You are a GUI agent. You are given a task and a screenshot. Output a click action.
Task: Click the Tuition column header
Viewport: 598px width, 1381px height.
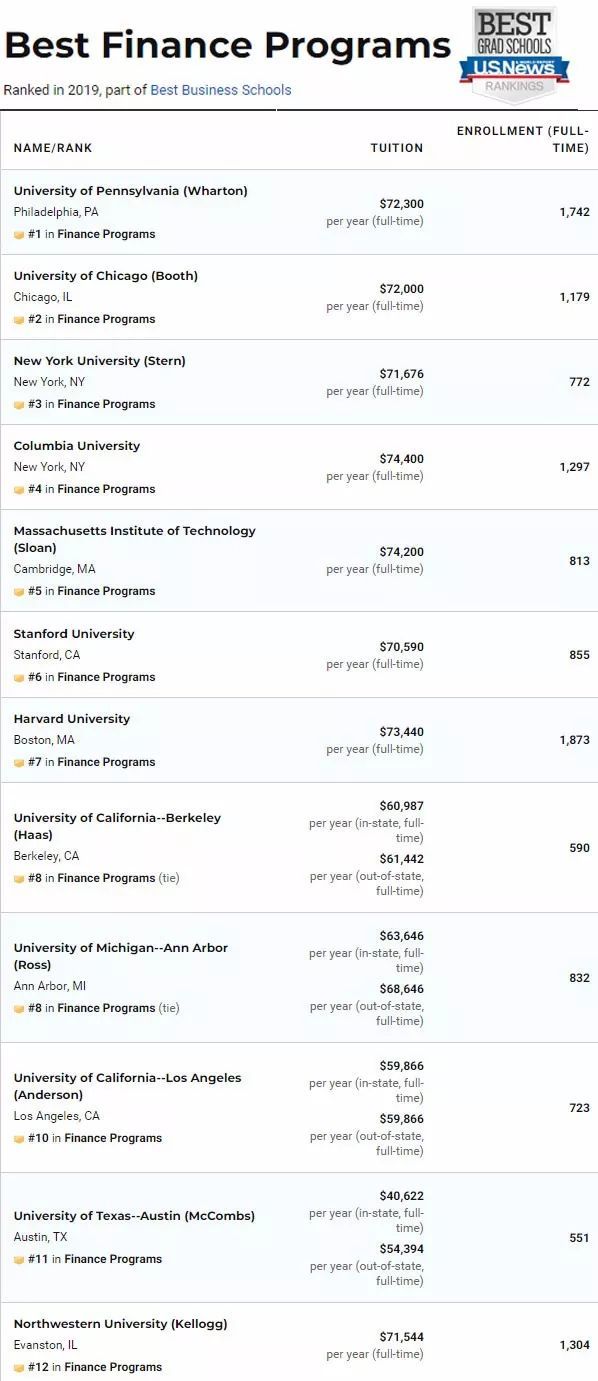pyautogui.click(x=397, y=148)
